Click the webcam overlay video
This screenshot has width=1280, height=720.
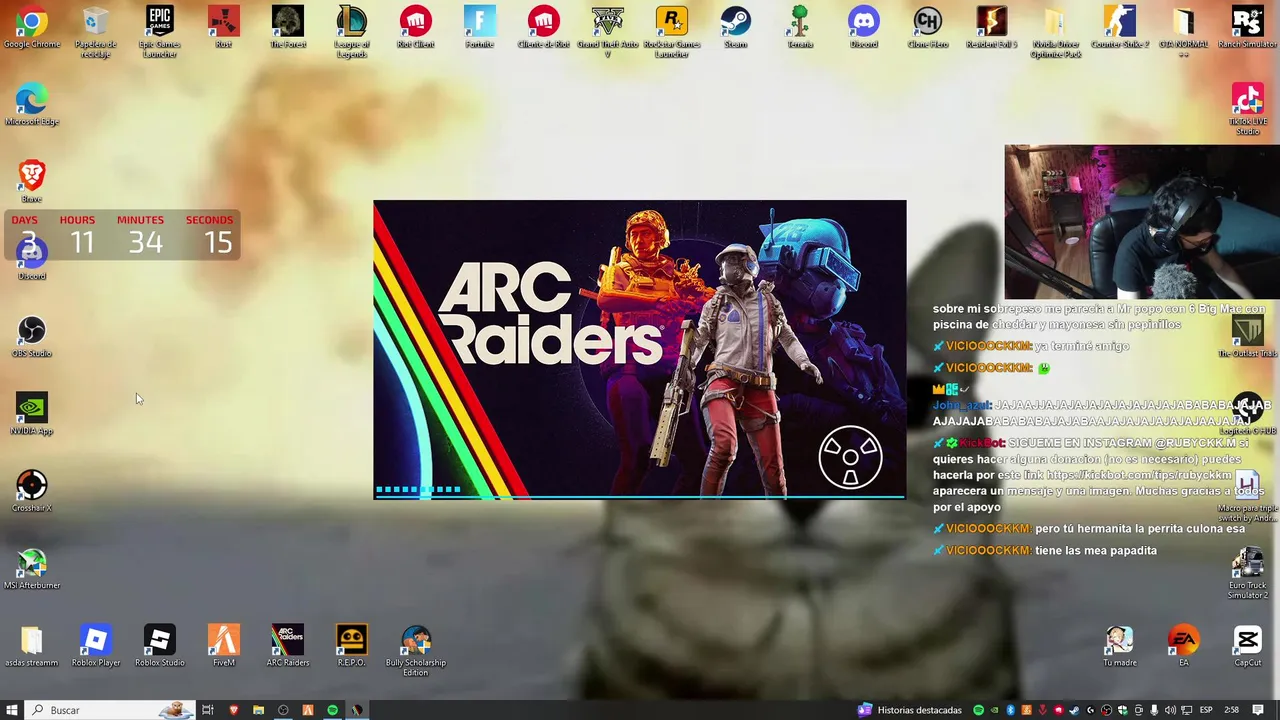click(1142, 222)
